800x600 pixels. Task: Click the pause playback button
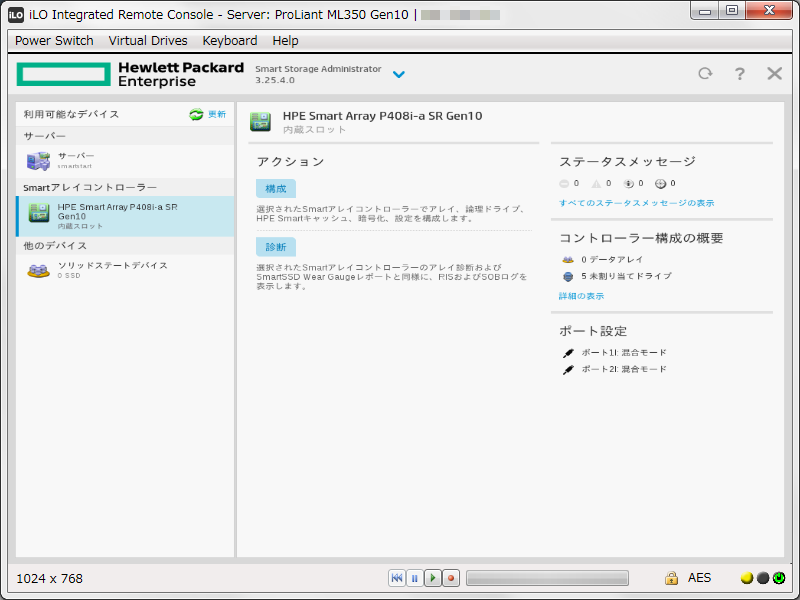(414, 578)
